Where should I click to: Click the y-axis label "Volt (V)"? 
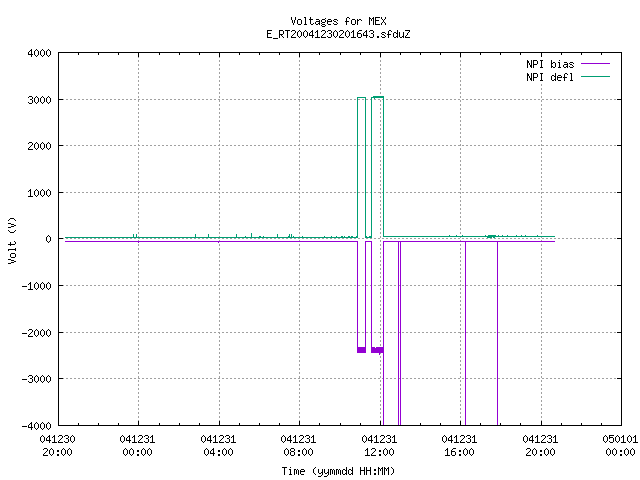(x=12, y=240)
